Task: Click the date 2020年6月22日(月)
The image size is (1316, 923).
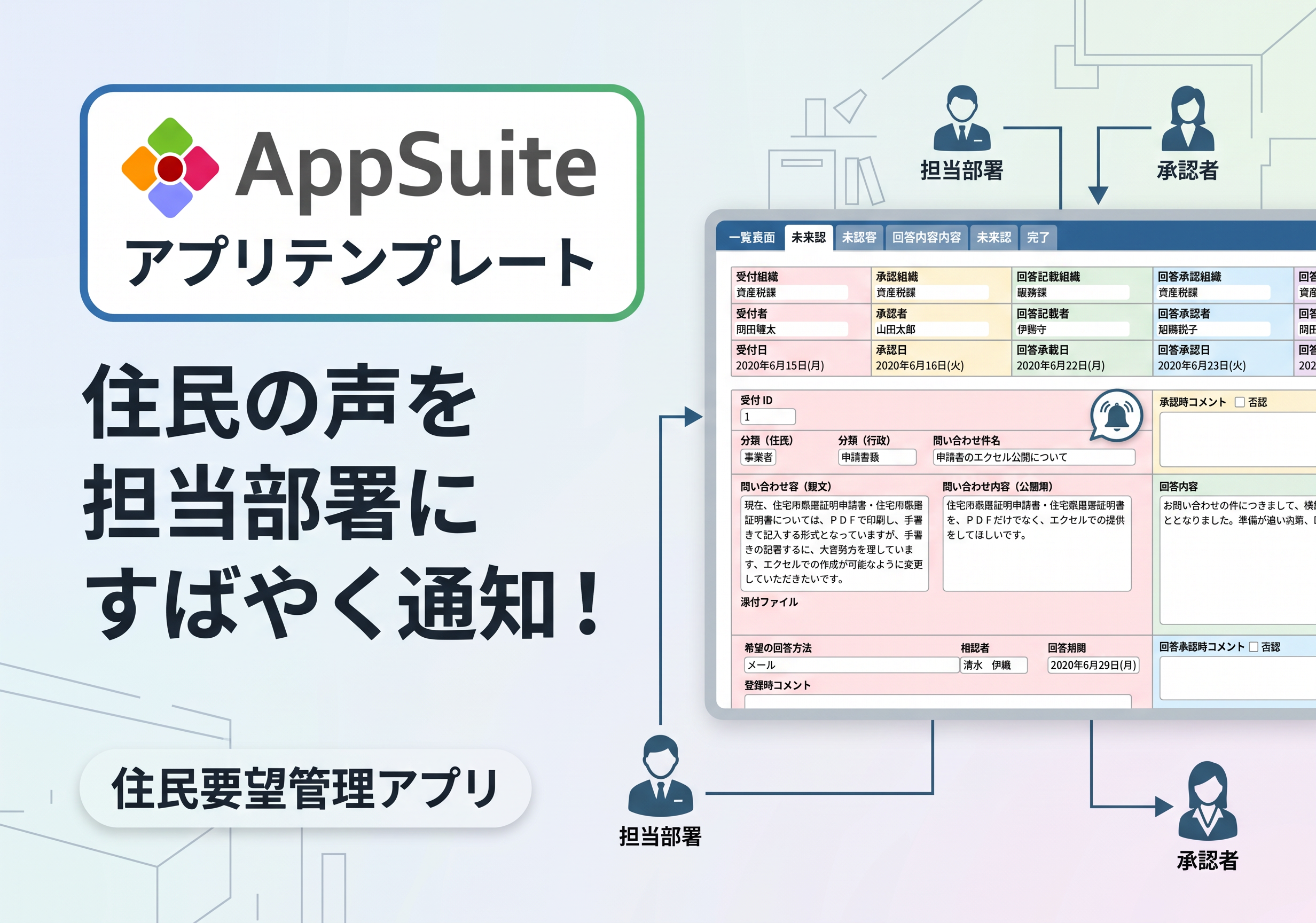Action: coord(1061,366)
